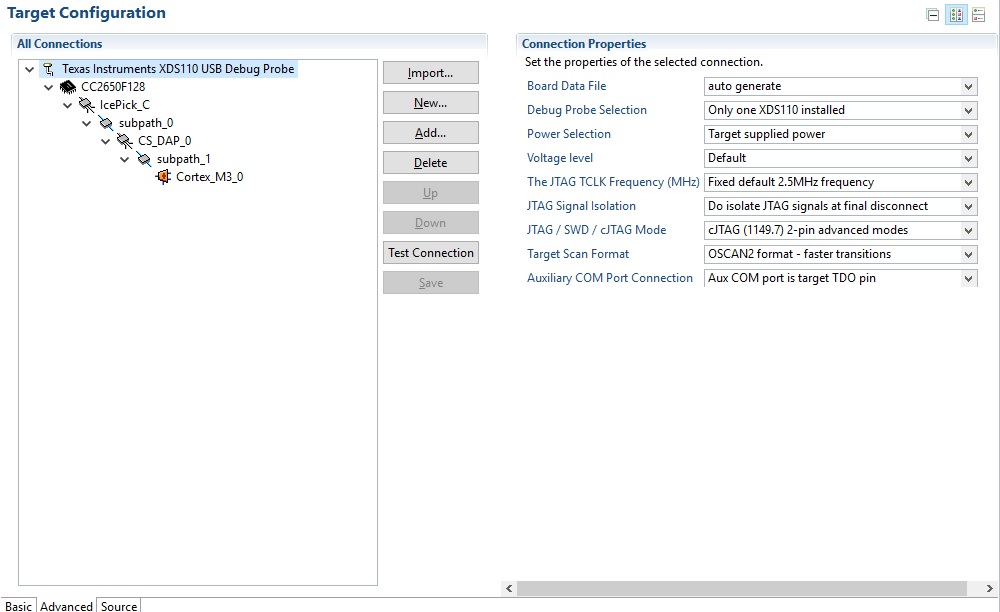The width and height of the screenshot is (1000, 612).
Task: Collapse the Texas Instruments XDS110 probe node
Action: point(29,69)
